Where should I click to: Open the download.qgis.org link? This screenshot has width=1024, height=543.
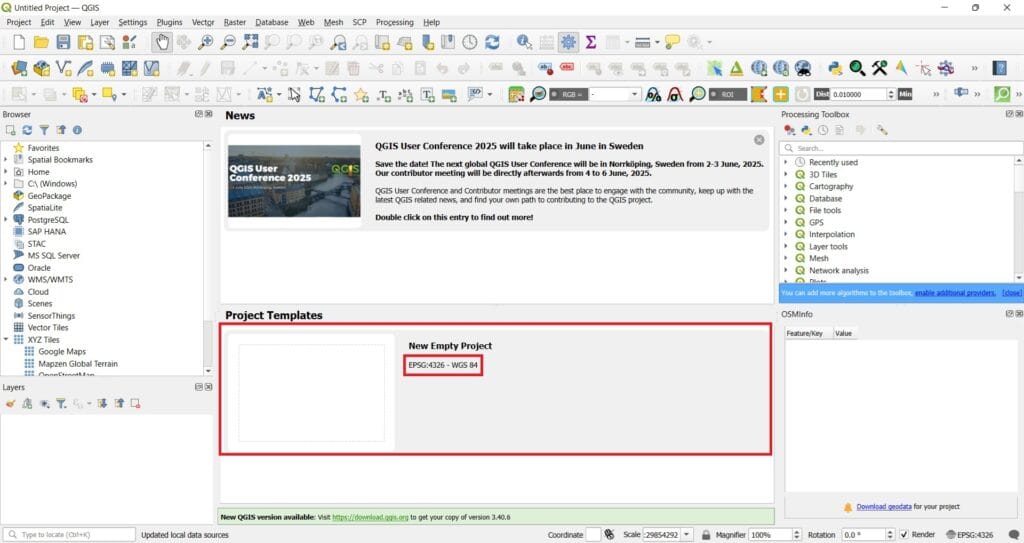370,517
